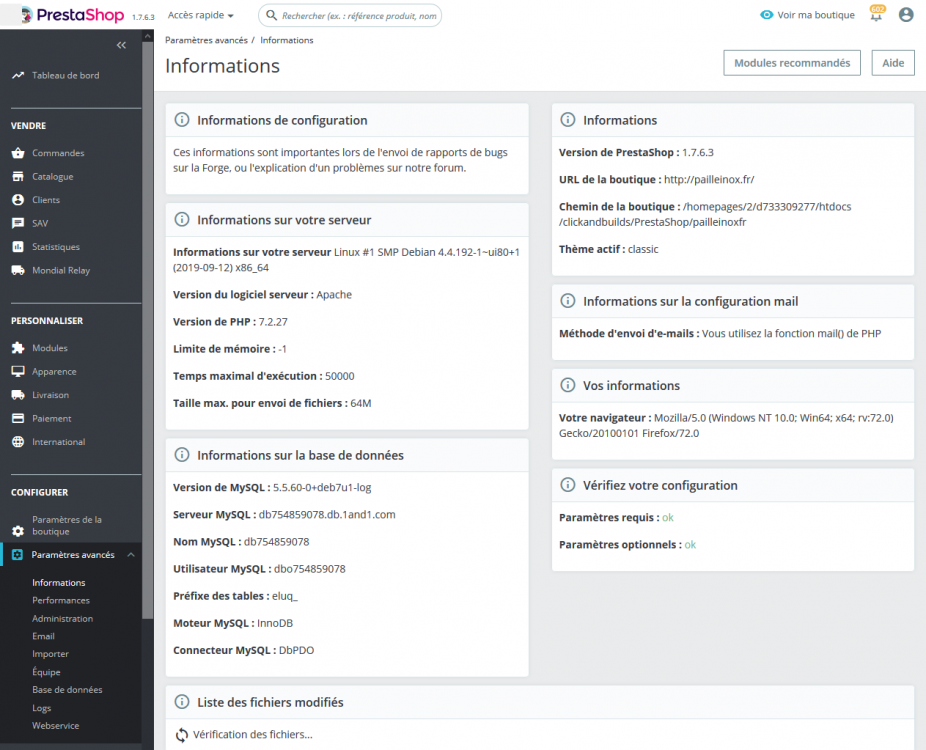Click Thème actif value classic
Screen dimensions: 926x750
(x=643, y=249)
